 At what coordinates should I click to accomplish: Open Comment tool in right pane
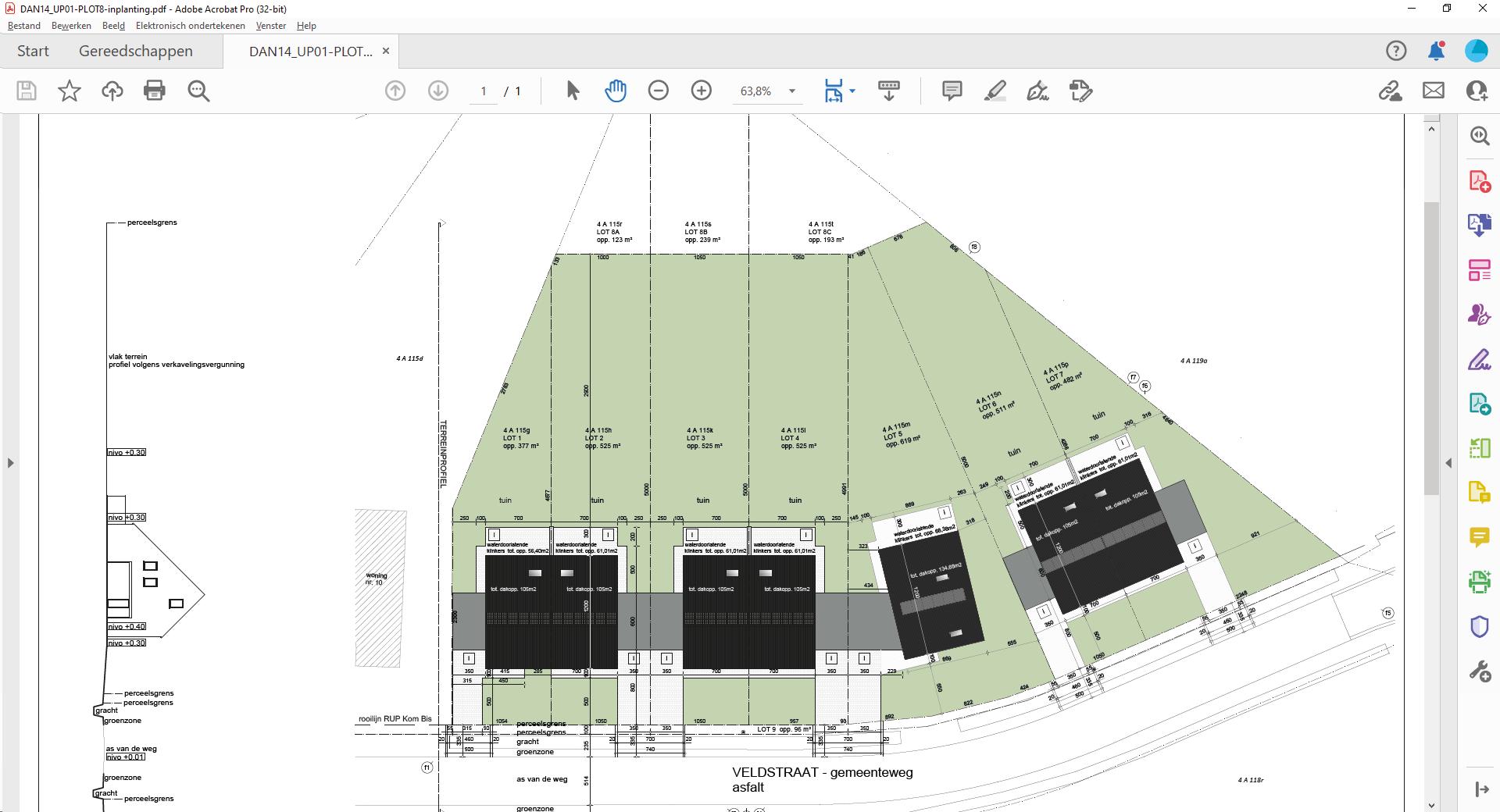click(1479, 537)
